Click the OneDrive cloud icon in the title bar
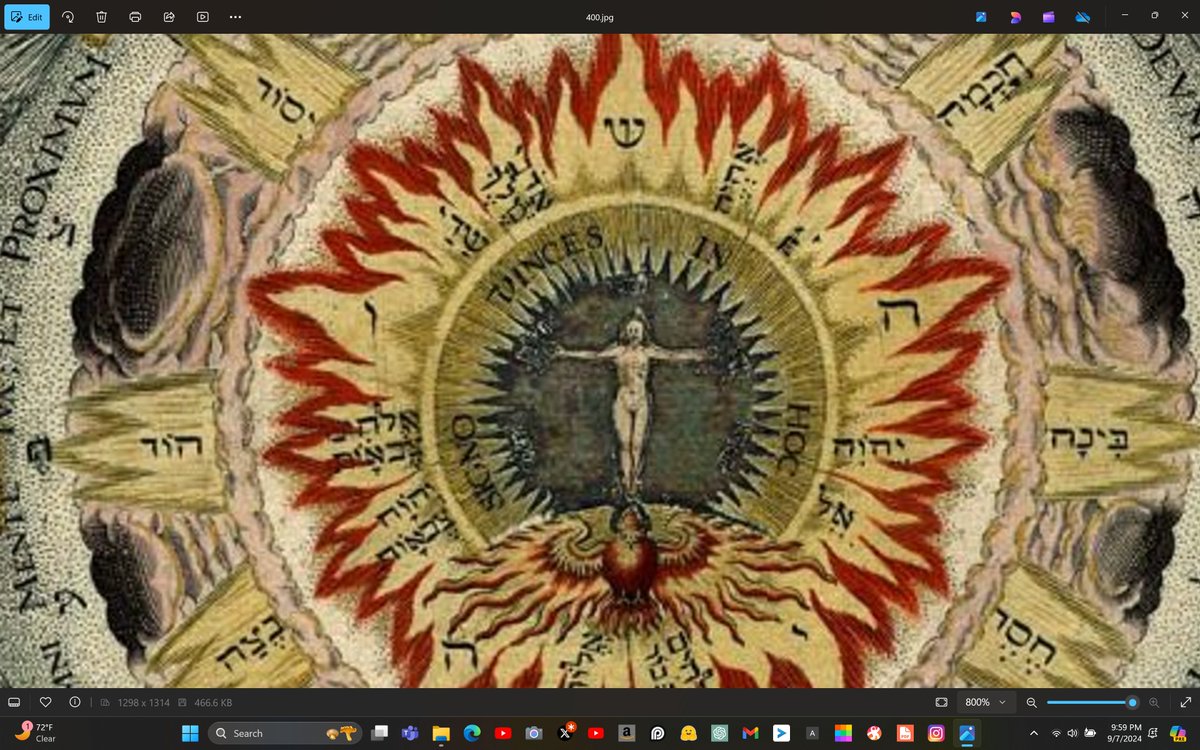The width and height of the screenshot is (1200, 750). point(1082,17)
